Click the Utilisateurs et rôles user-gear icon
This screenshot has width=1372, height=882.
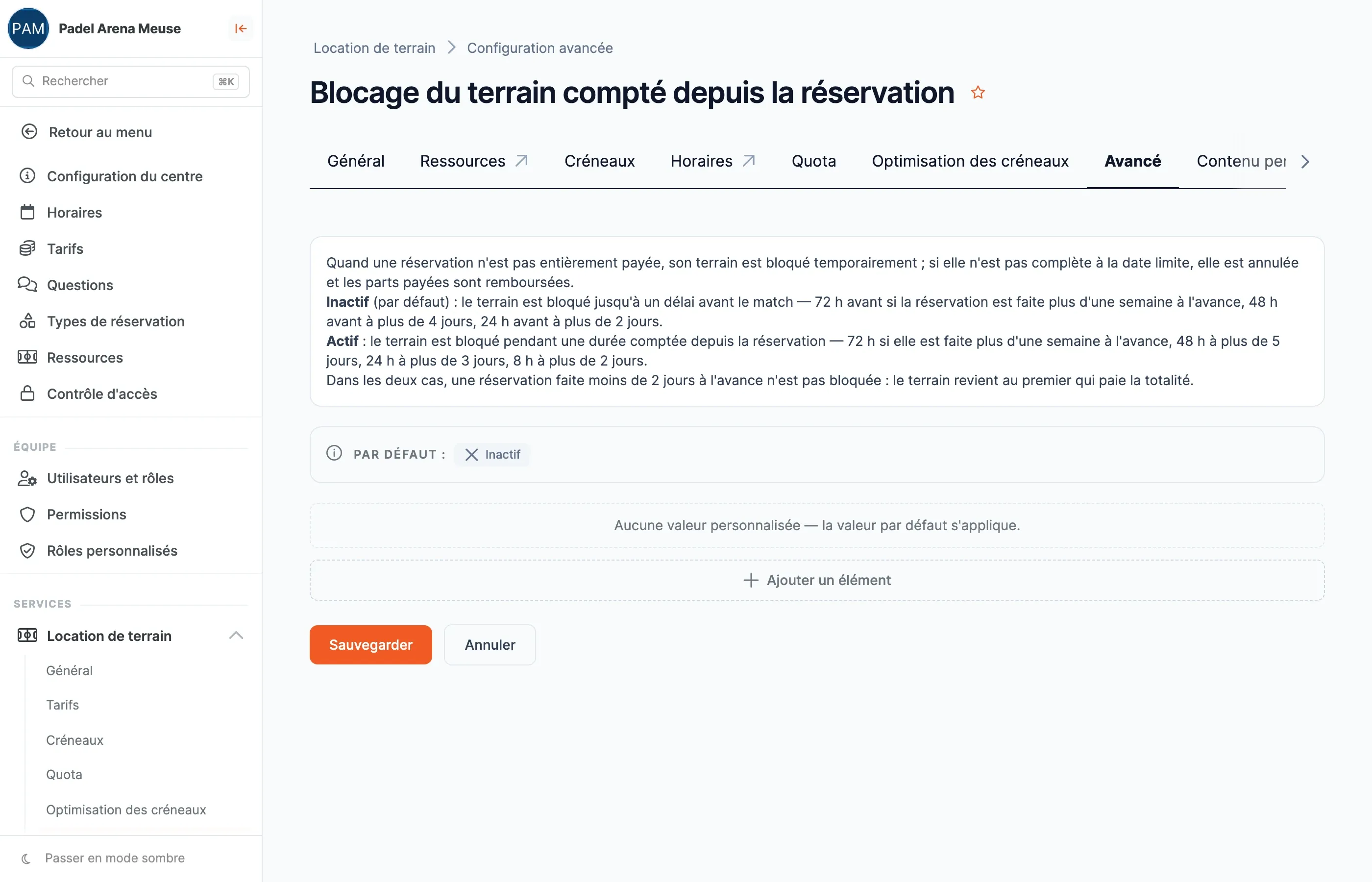pyautogui.click(x=27, y=478)
